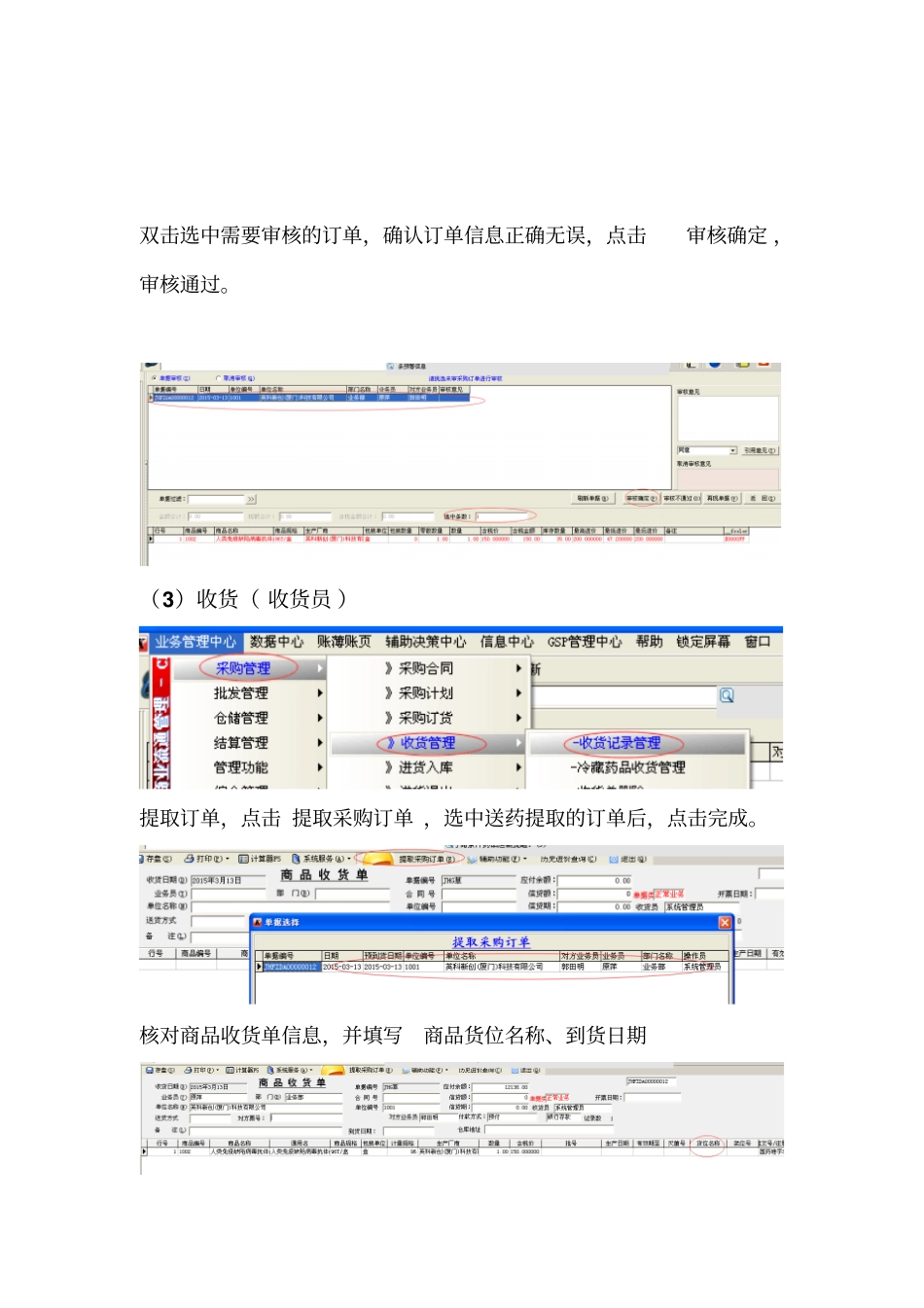Click the 审核不通过 button

pos(681,498)
